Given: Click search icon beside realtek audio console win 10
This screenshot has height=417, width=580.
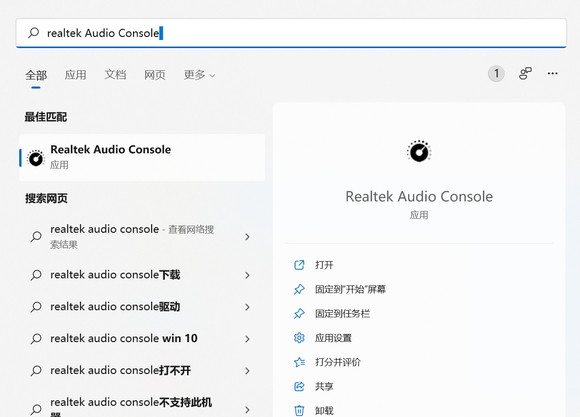Looking at the screenshot, I should pyautogui.click(x=36, y=339).
